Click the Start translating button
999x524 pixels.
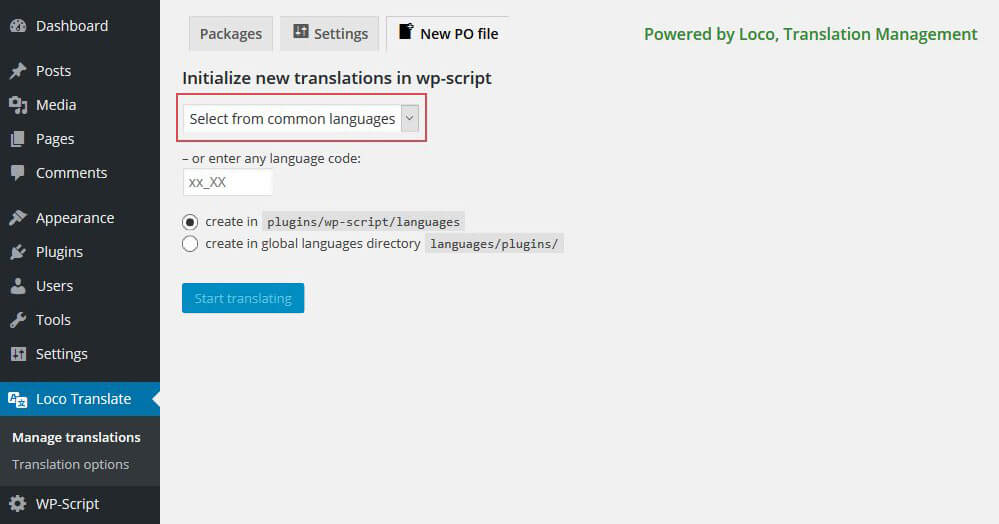click(243, 298)
